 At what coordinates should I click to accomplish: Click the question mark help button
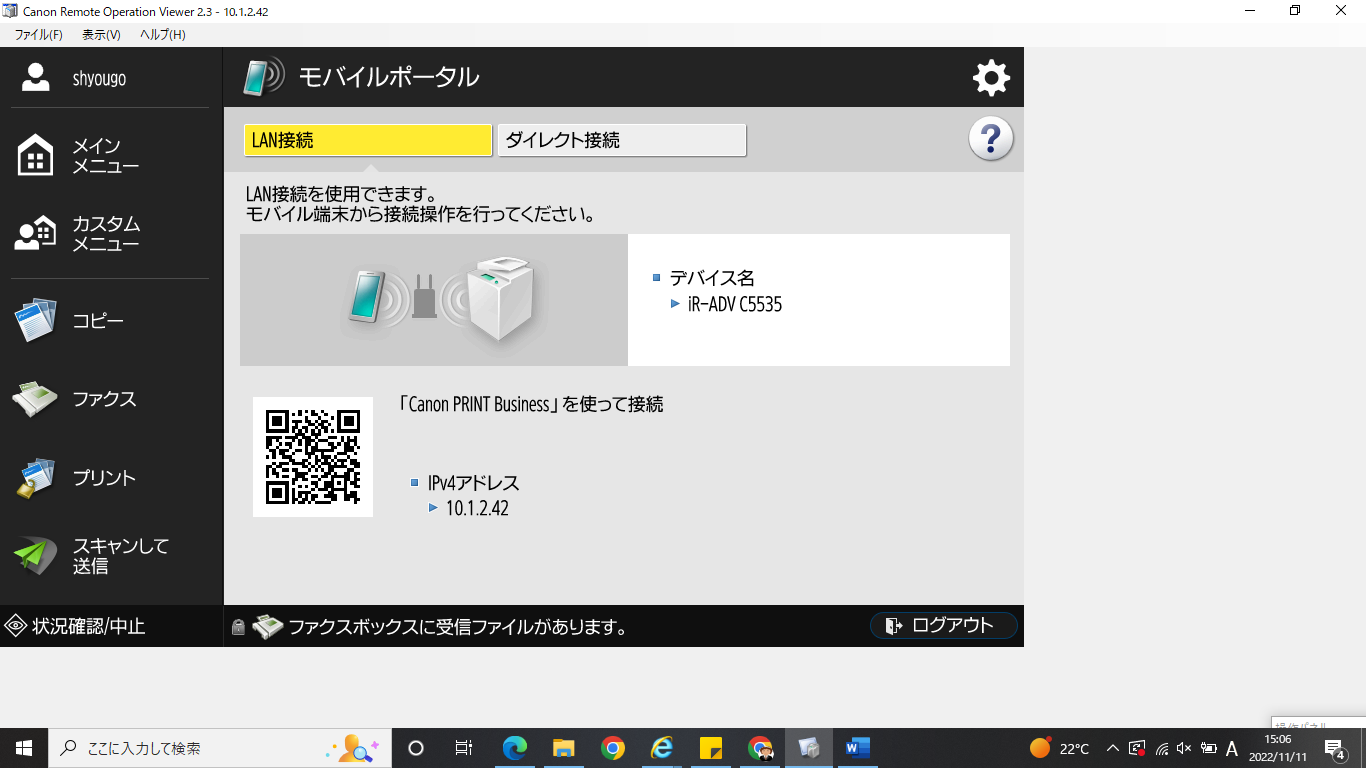[991, 139]
